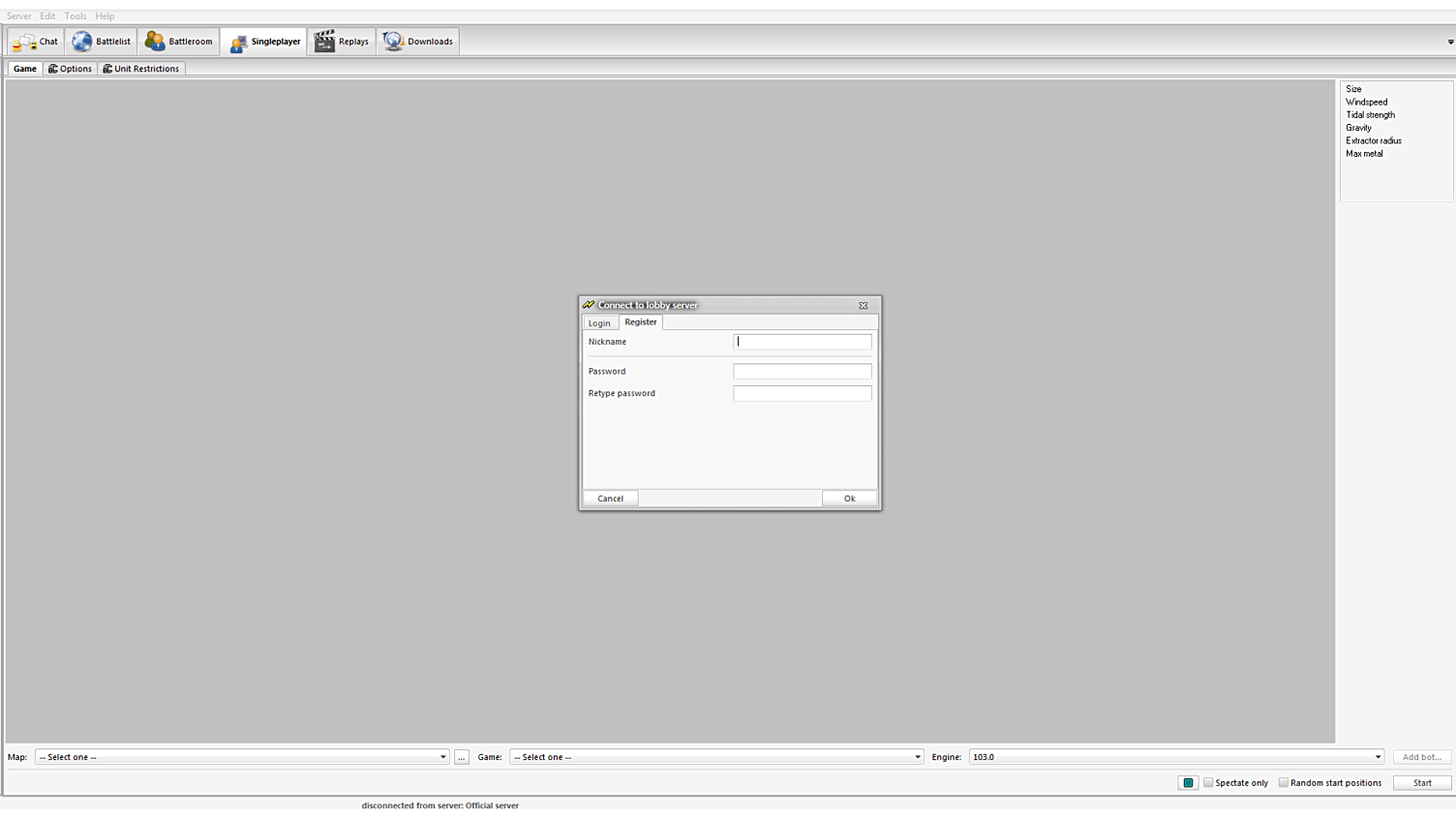Screen dimensions: 1456x819
Task: Switch to the Battleroom icon
Action: pyautogui.click(x=155, y=42)
